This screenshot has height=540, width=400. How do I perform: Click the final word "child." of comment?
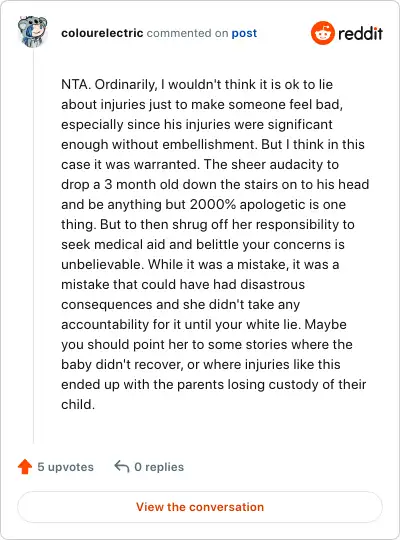pyautogui.click(x=78, y=404)
